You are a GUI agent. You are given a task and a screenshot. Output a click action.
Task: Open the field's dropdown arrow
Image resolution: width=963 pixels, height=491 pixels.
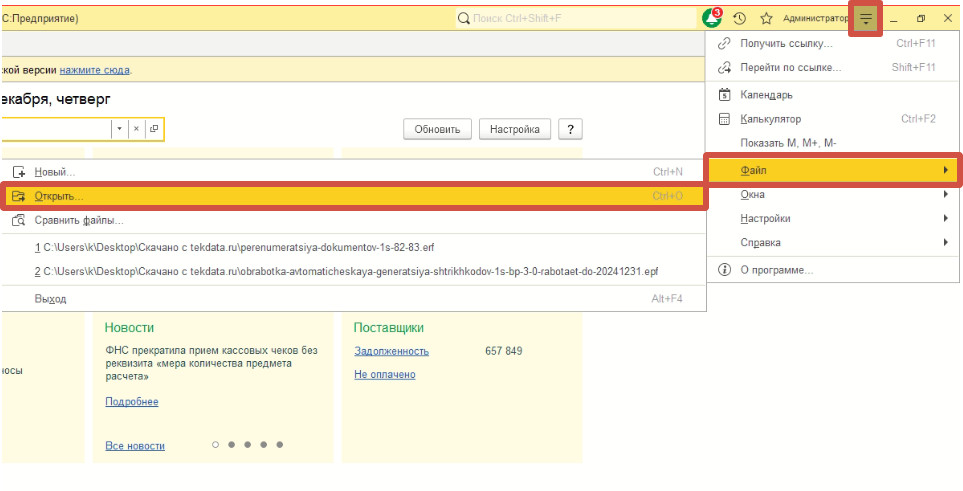pyautogui.click(x=120, y=129)
